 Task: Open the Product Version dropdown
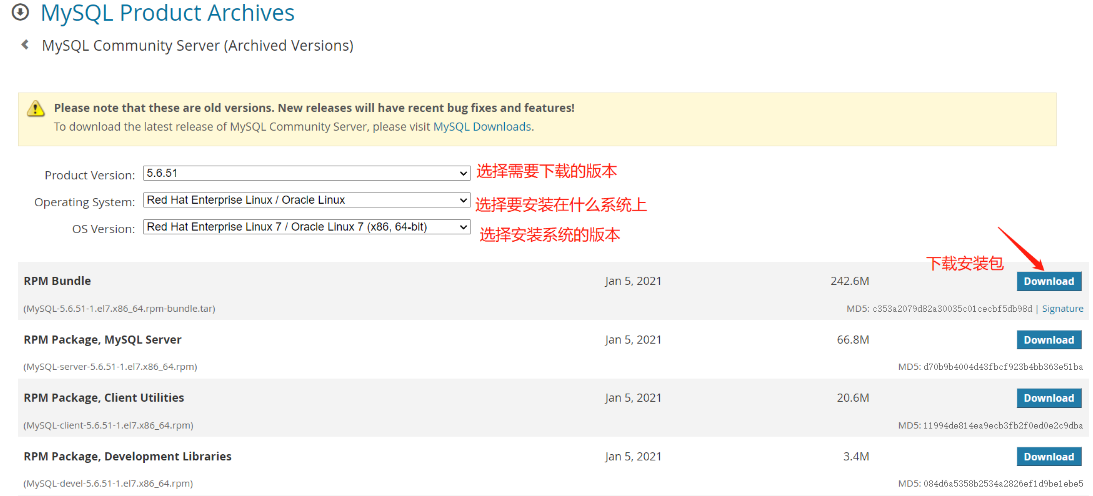click(x=306, y=174)
